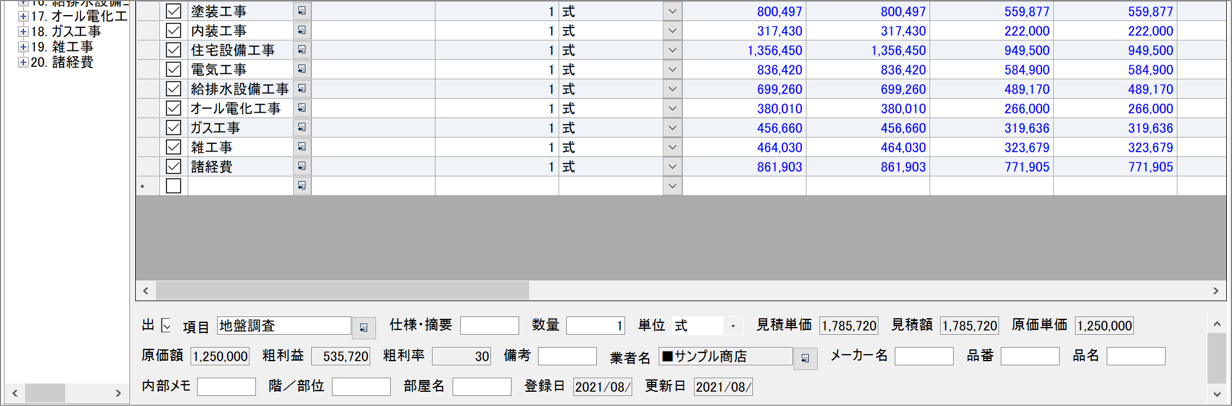Open the lookup icon in the ガス工事 row
This screenshot has width=1232, height=406.
coord(302,128)
